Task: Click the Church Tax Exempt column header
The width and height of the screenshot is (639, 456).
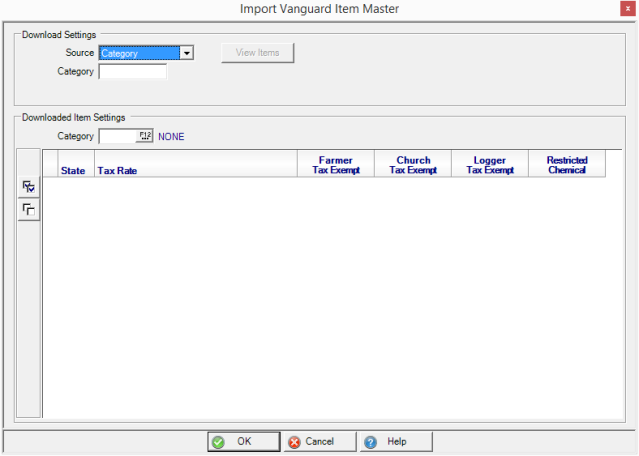Action: (x=413, y=165)
